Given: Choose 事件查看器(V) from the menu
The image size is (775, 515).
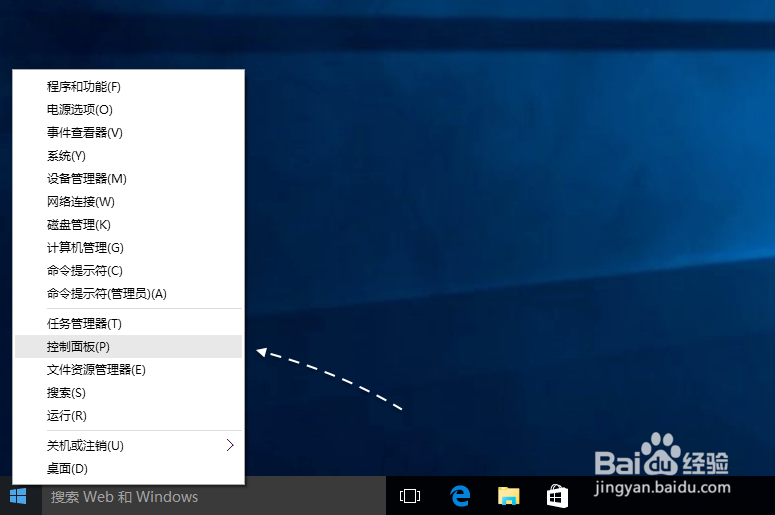Looking at the screenshot, I should [129, 132].
